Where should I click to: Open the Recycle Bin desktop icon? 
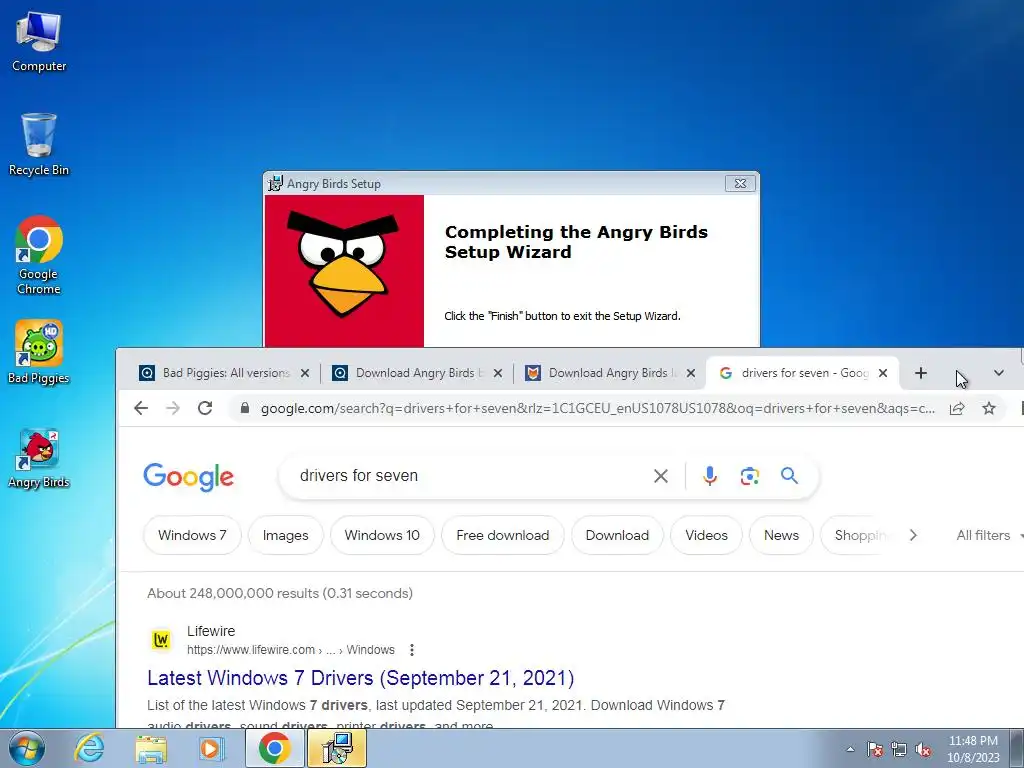click(x=39, y=145)
